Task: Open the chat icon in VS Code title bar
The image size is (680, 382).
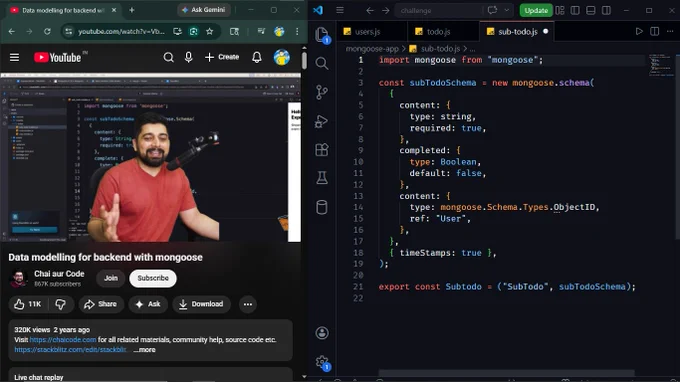Action: (x=492, y=10)
